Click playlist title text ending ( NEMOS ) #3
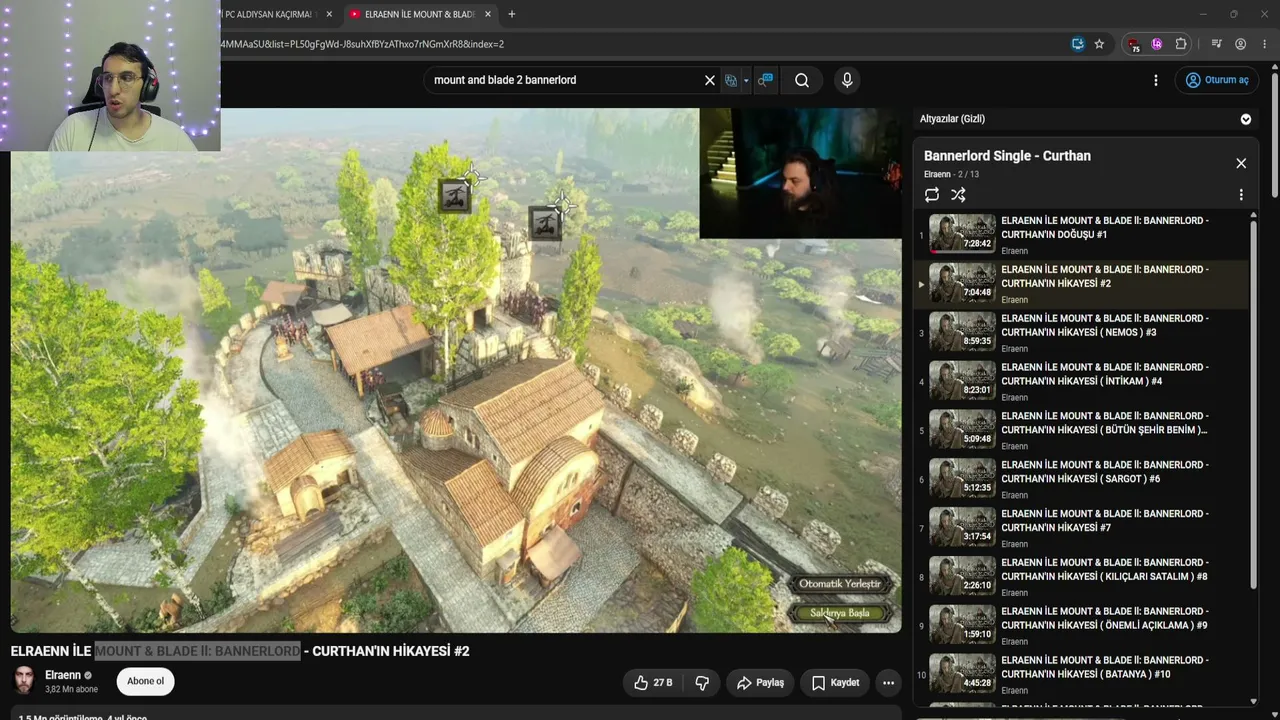Image resolution: width=1280 pixels, height=720 pixels. pos(1105,325)
